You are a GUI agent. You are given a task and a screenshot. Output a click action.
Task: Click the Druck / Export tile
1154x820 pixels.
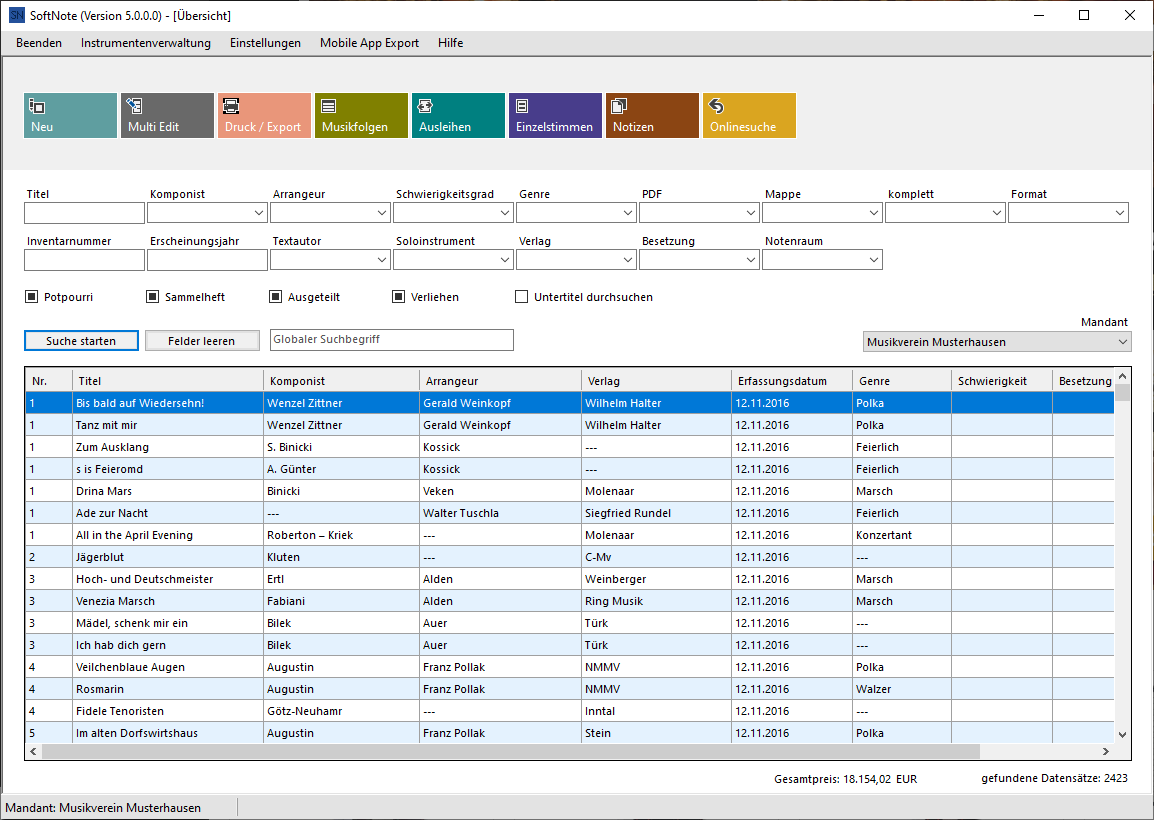(x=264, y=116)
